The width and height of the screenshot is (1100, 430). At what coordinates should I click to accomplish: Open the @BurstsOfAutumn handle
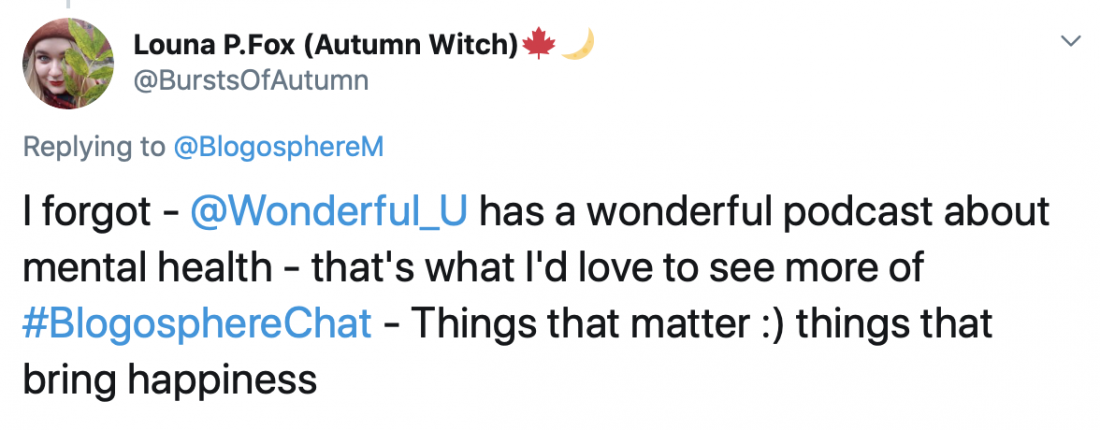[250, 80]
